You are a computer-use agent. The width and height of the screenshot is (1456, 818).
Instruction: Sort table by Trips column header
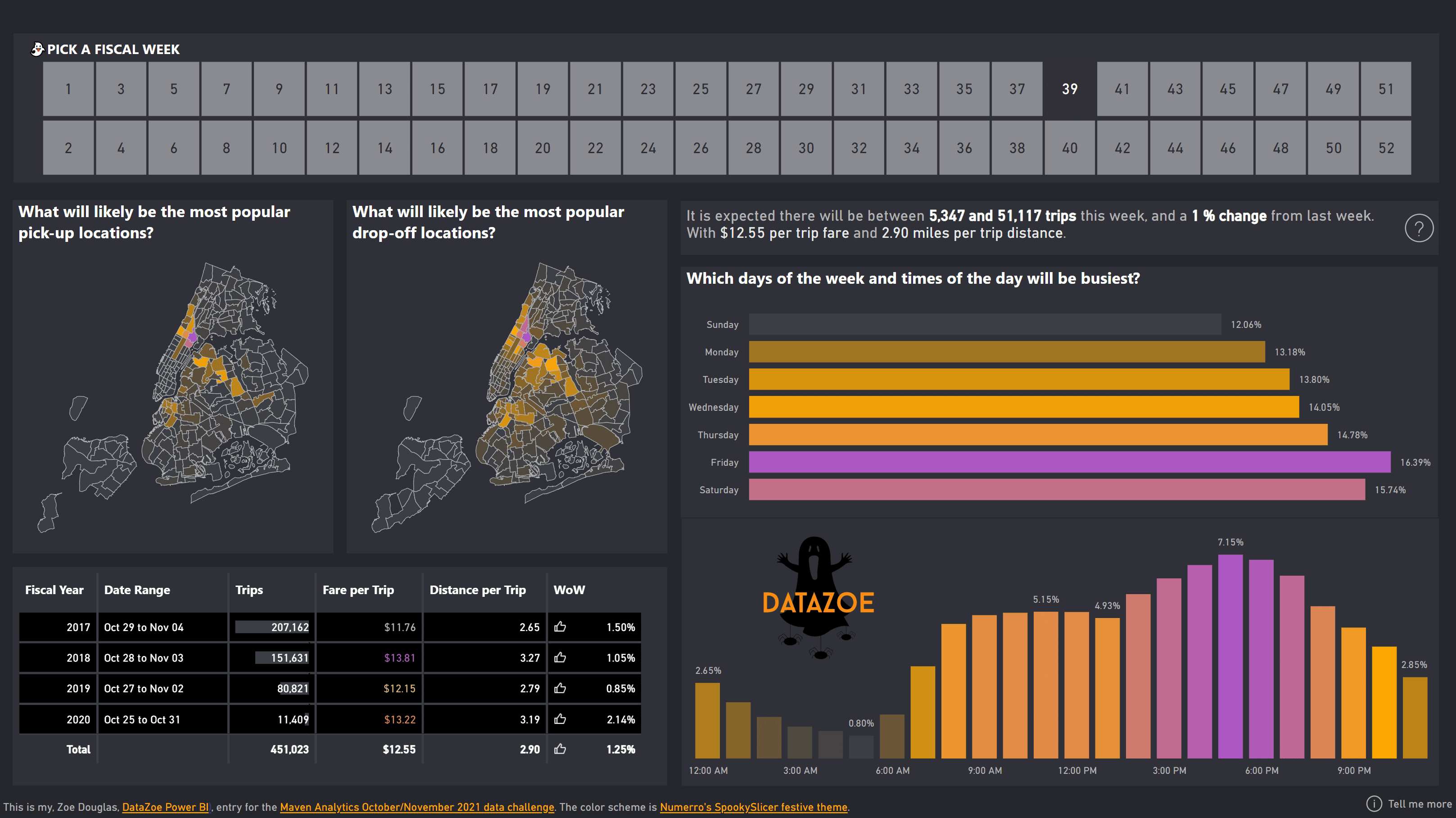pyautogui.click(x=249, y=590)
